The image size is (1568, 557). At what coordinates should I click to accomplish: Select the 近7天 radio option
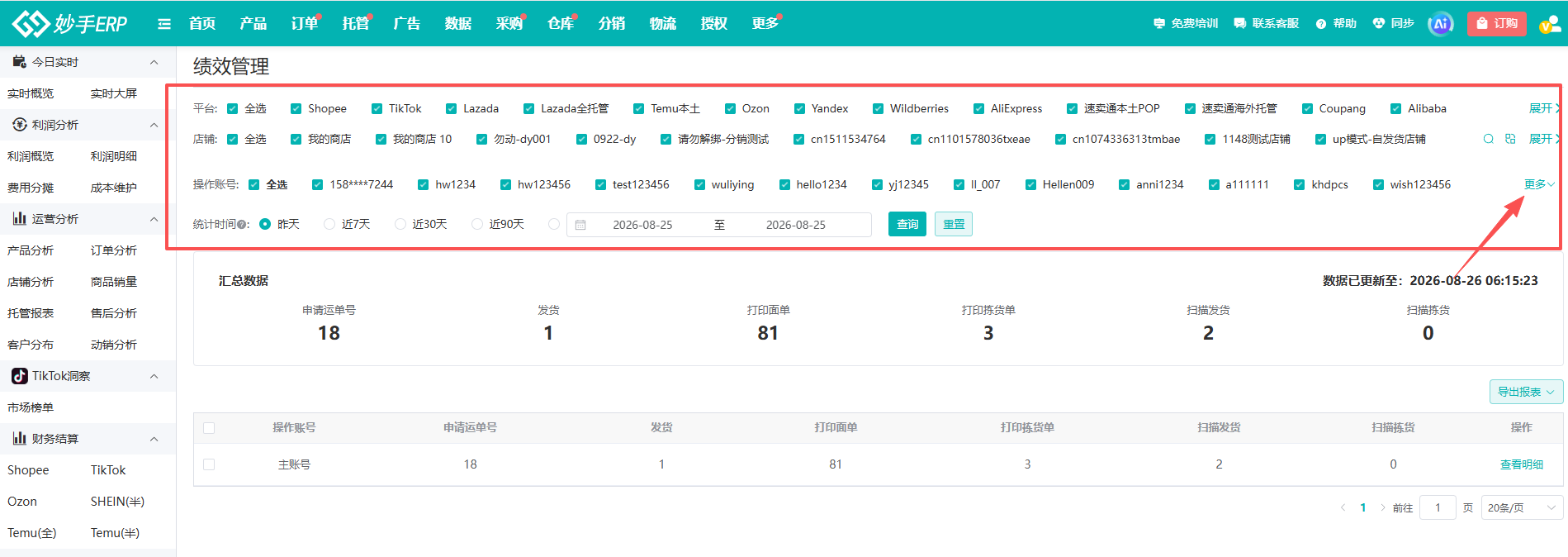(329, 224)
